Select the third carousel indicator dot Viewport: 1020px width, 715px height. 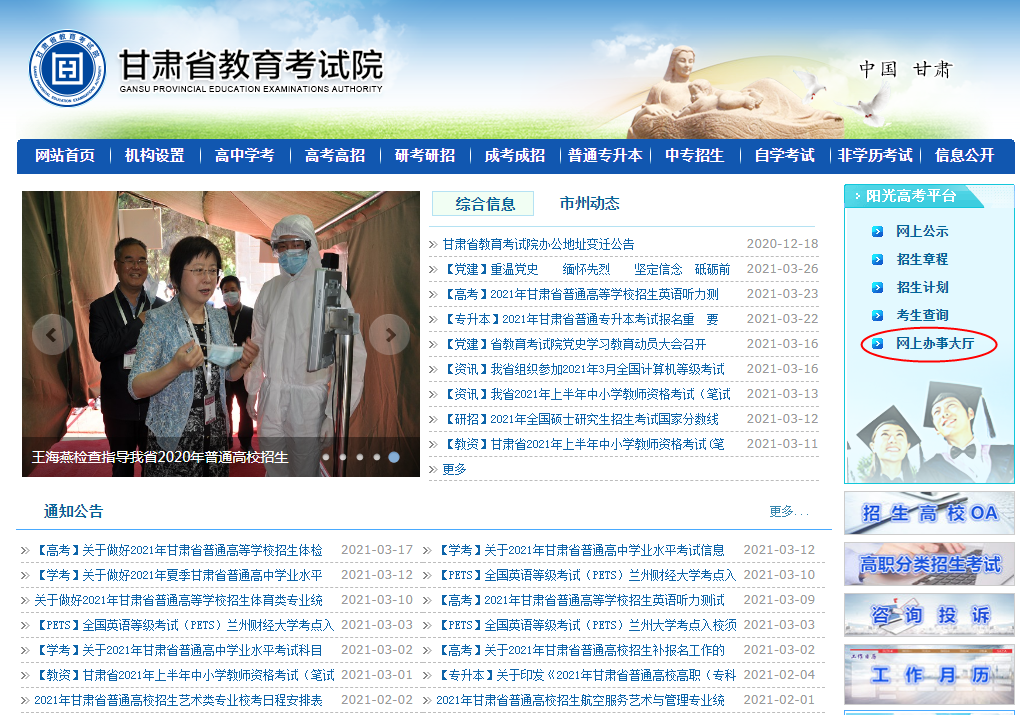coord(359,457)
